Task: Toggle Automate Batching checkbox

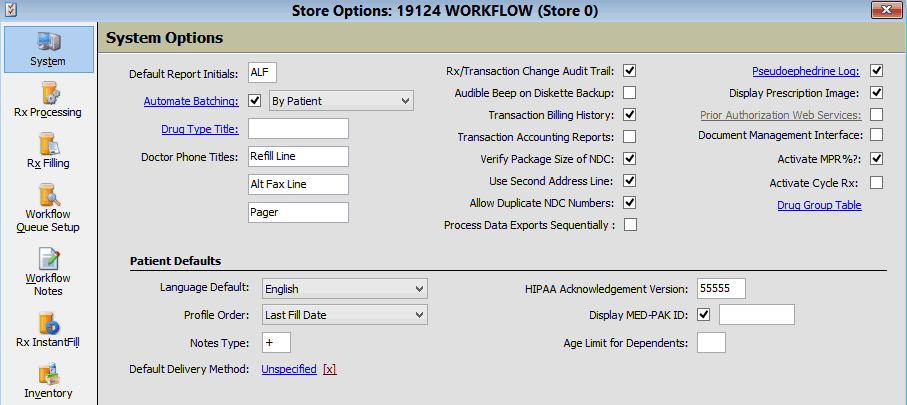Action: point(255,101)
